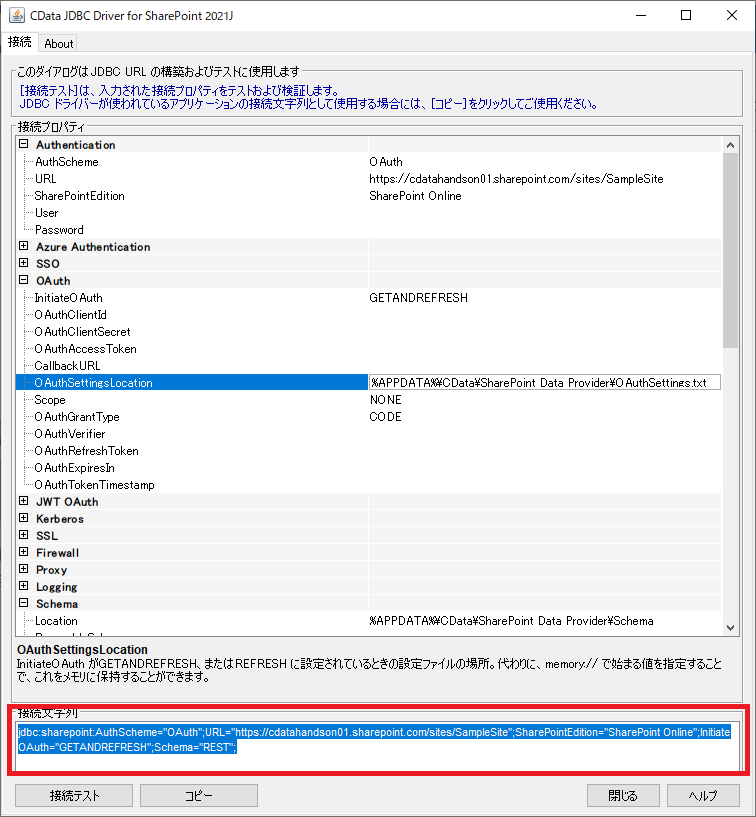Select the 接続 tab
Image resolution: width=756 pixels, height=817 pixels.
click(20, 42)
